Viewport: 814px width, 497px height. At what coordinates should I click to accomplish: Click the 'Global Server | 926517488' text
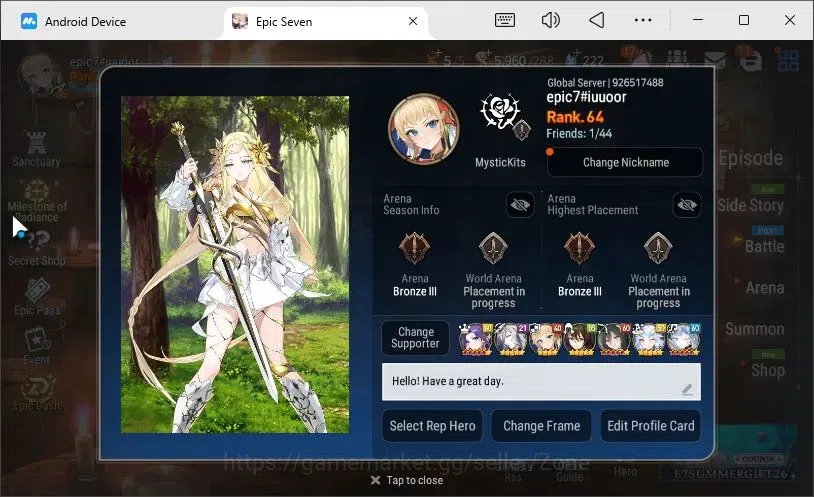pos(605,83)
